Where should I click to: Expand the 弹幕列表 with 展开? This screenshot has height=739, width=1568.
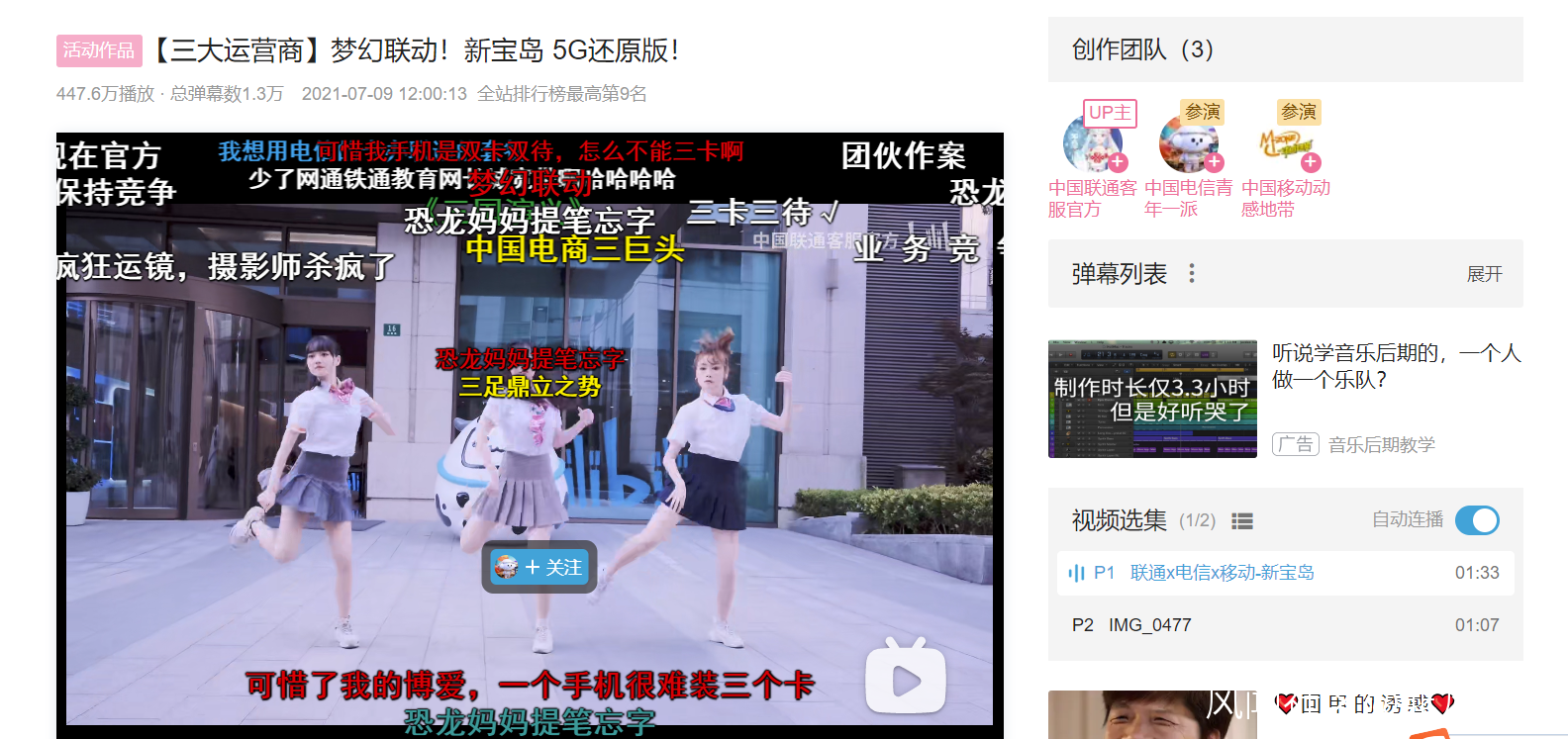(x=1484, y=274)
